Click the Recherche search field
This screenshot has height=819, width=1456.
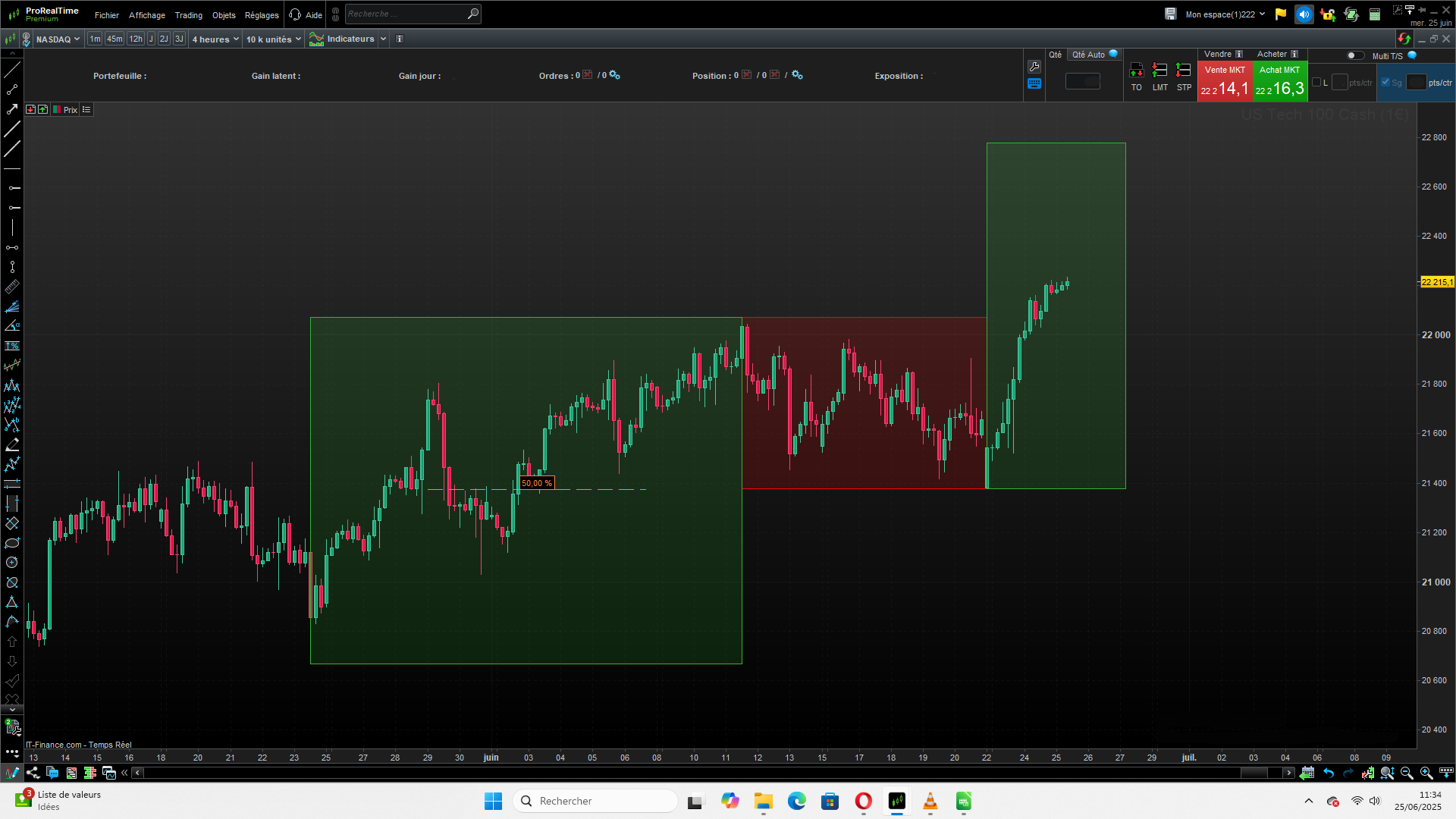click(406, 14)
